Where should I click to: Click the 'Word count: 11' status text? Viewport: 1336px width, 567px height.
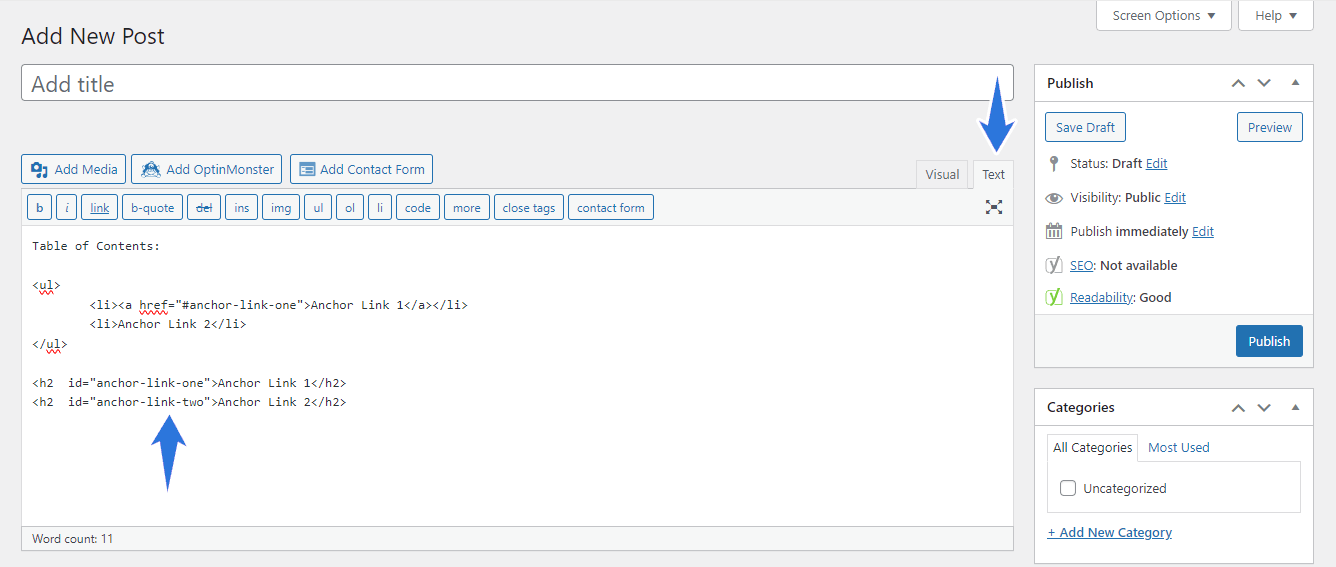(73, 539)
